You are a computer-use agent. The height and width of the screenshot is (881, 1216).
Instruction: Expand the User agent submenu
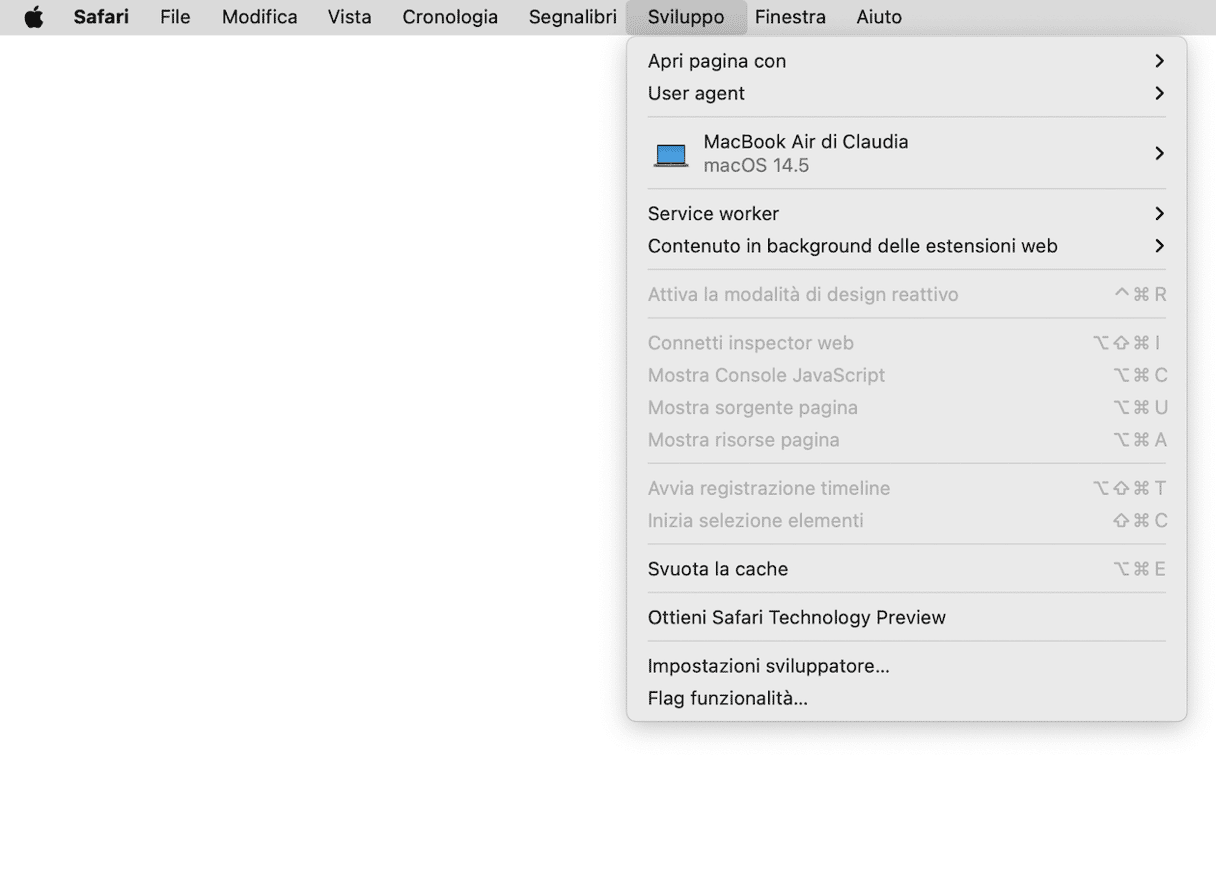[906, 93]
